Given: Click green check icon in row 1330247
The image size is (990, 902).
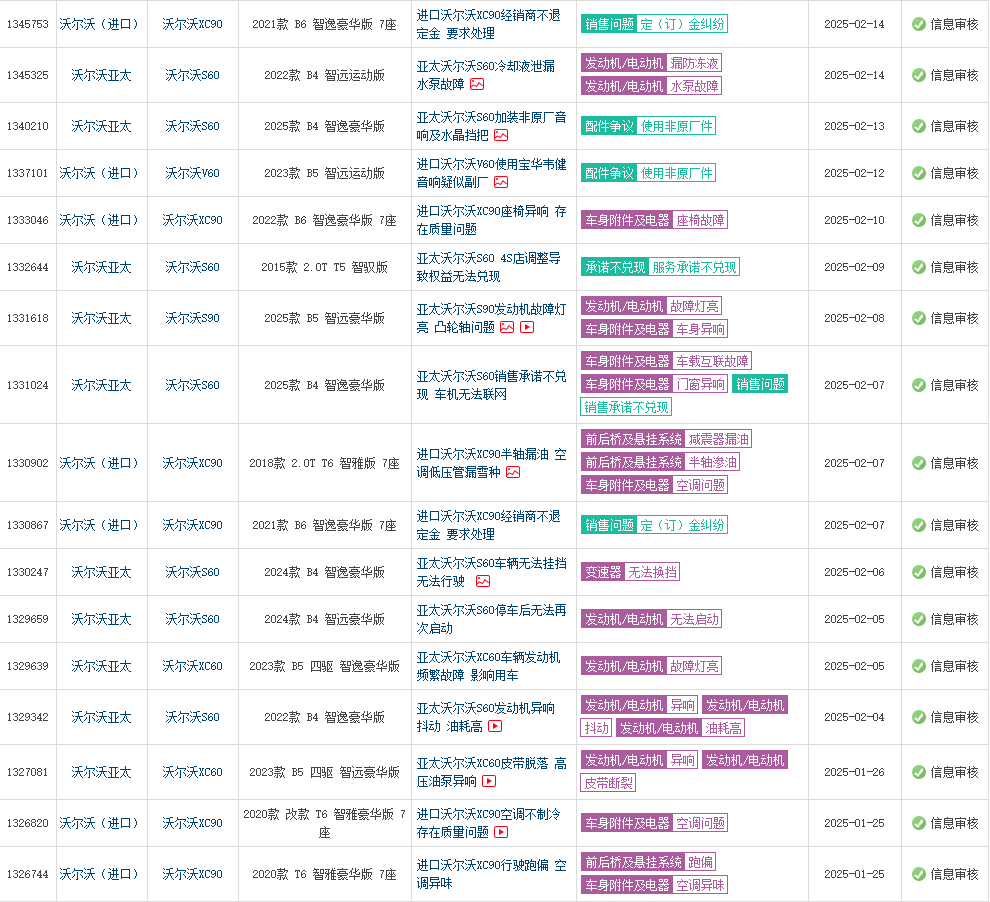Looking at the screenshot, I should pos(919,573).
